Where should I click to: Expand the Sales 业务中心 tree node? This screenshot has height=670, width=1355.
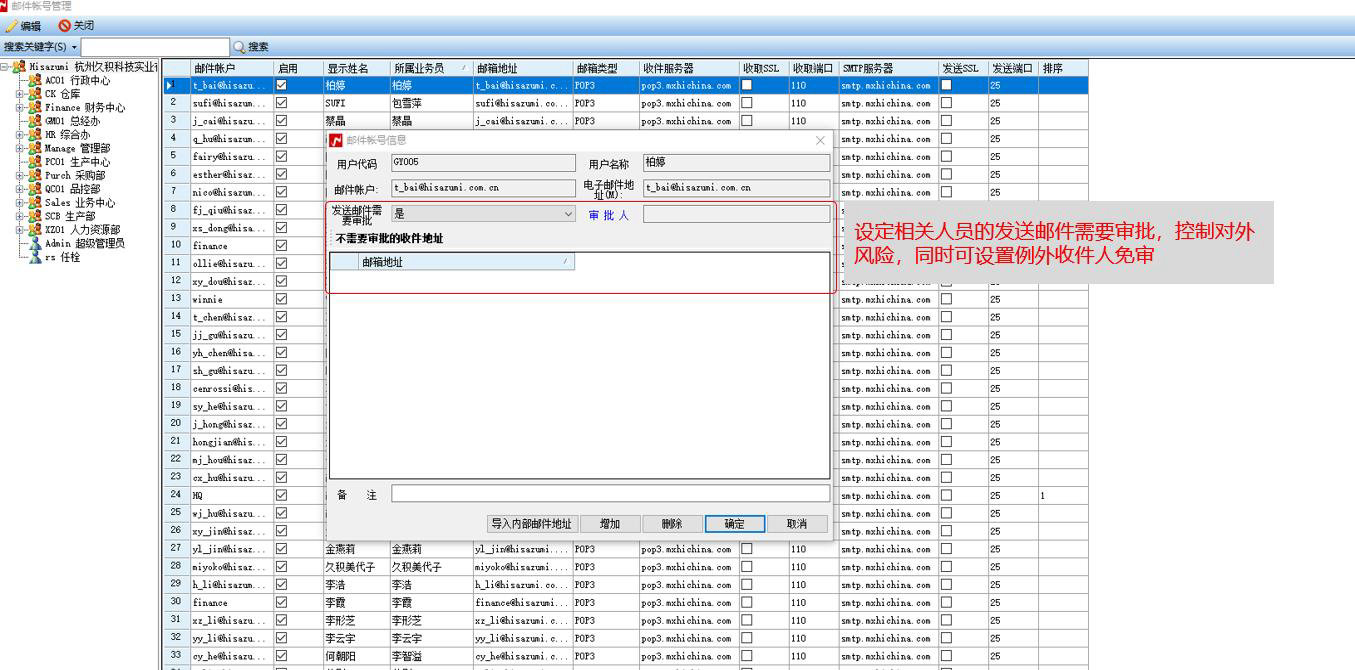coord(20,202)
